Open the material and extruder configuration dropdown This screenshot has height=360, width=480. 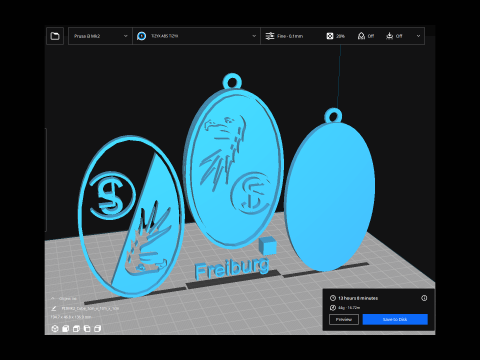[196, 36]
